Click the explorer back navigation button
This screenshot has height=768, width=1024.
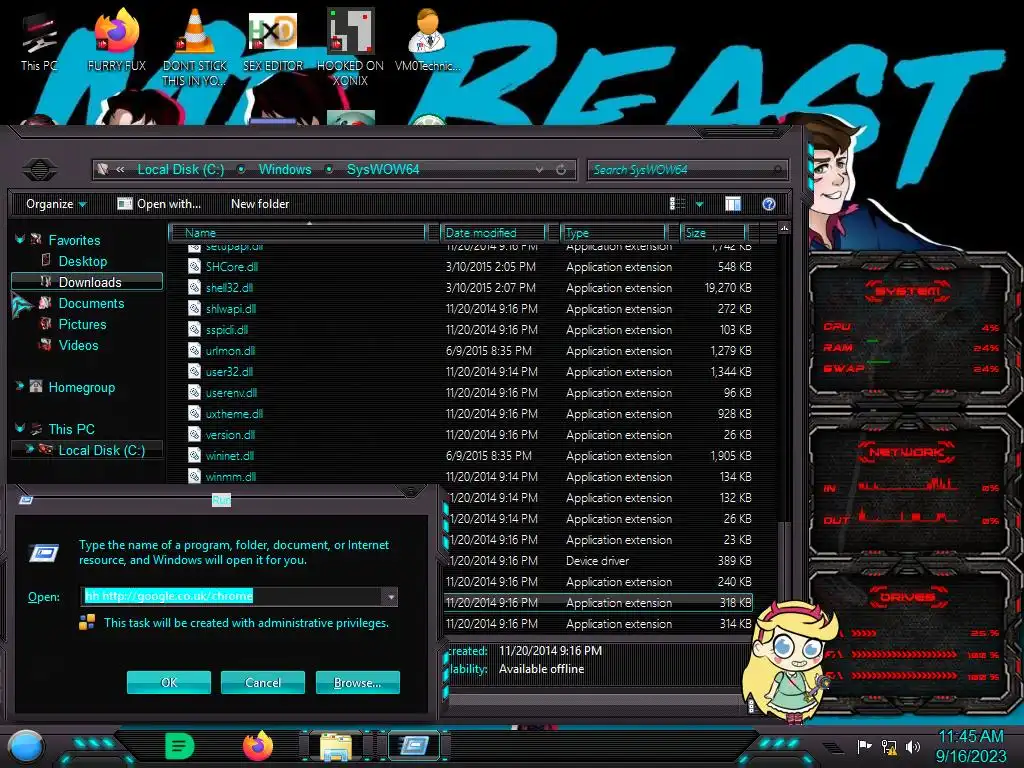coord(40,170)
